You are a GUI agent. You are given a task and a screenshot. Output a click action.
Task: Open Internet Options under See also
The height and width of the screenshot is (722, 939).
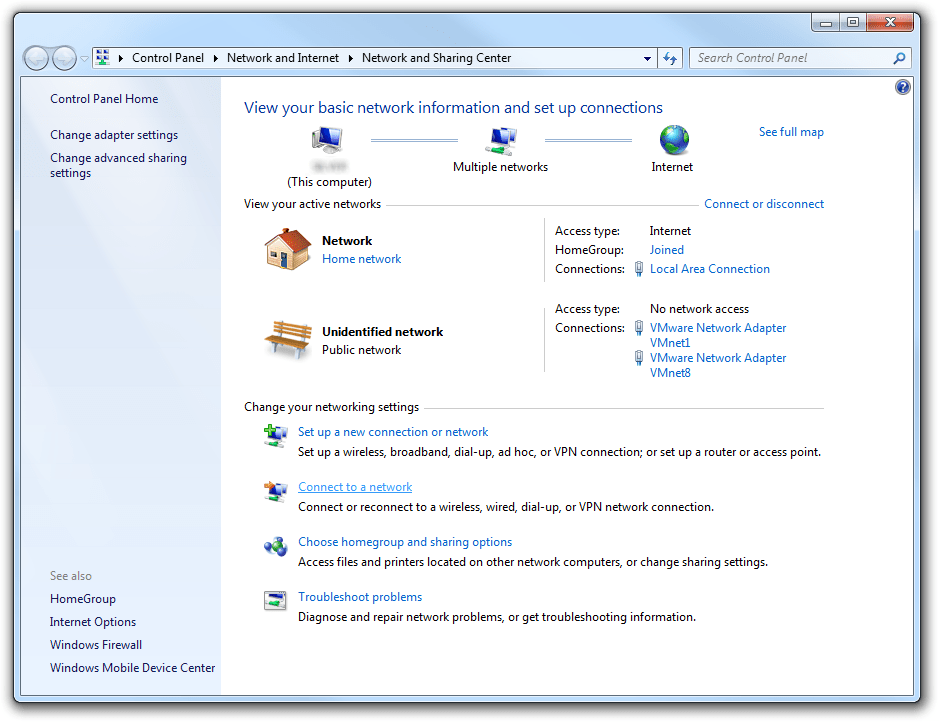pos(93,622)
